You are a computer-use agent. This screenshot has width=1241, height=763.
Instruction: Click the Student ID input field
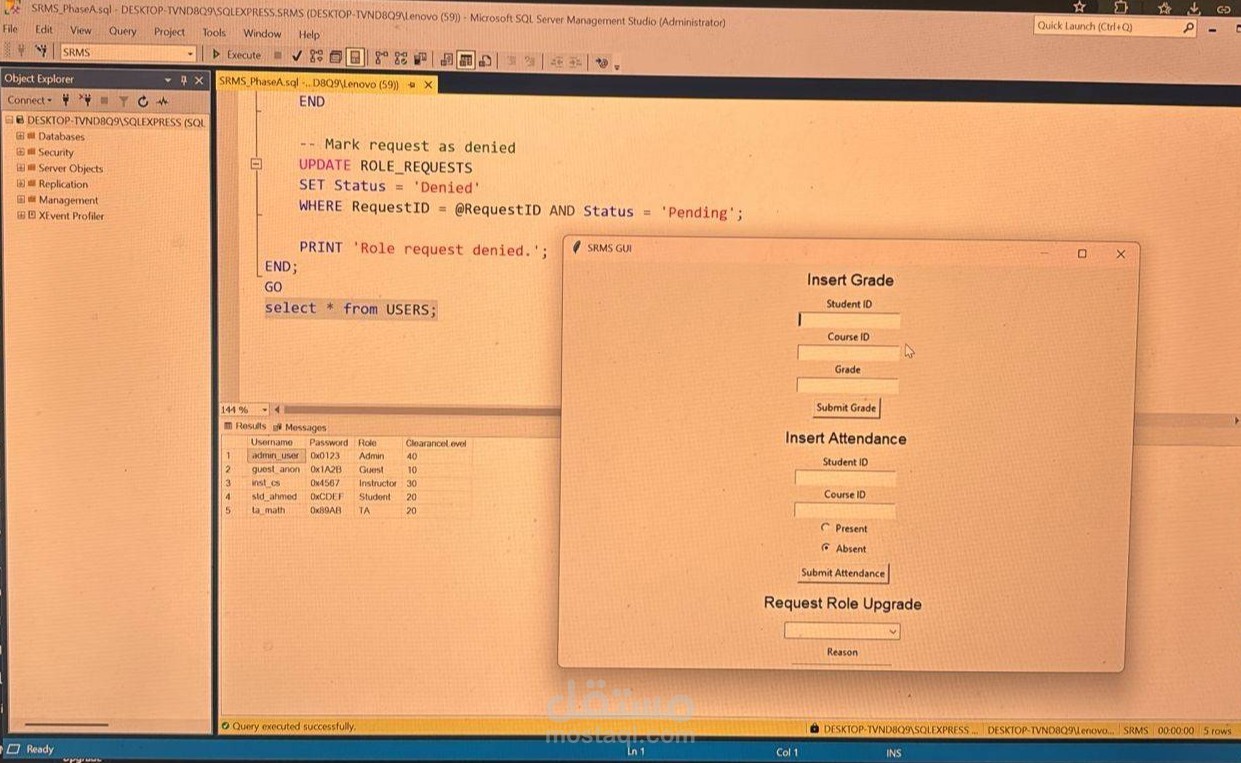coord(848,319)
